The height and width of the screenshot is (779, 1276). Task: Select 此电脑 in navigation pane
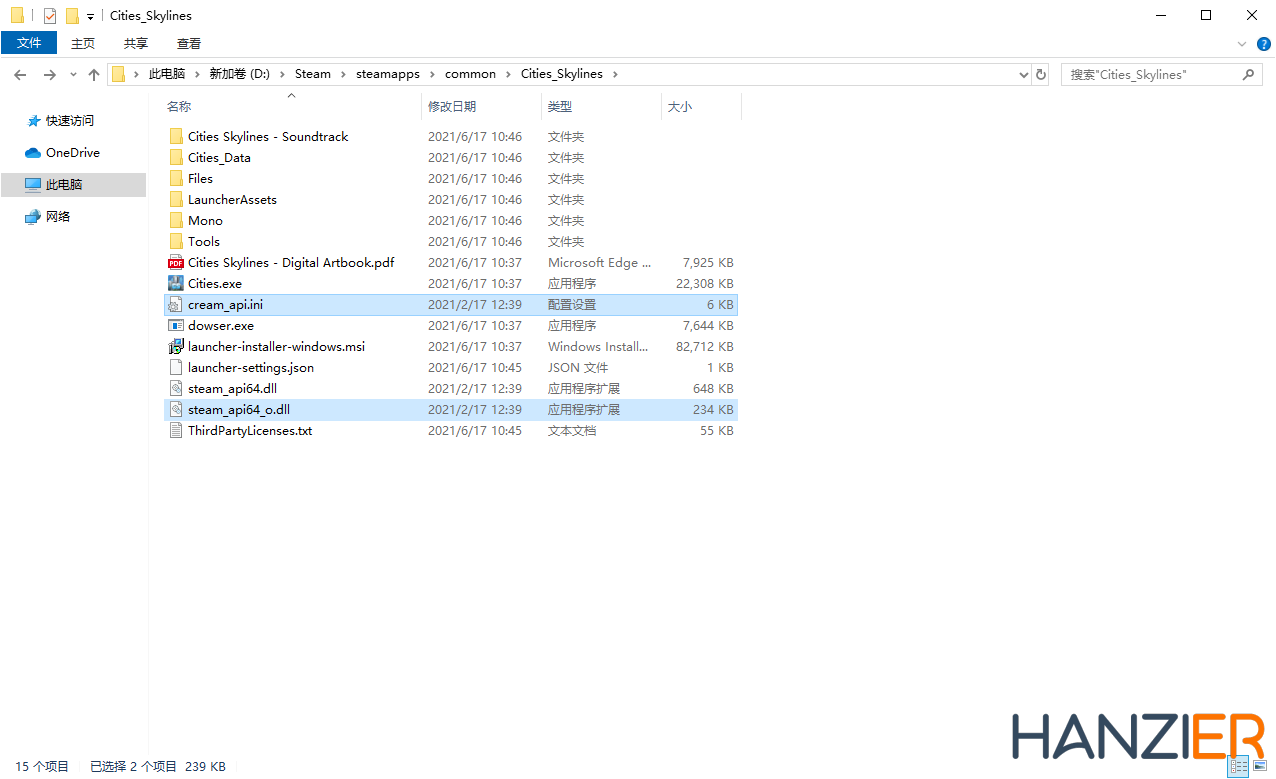click(x=73, y=185)
